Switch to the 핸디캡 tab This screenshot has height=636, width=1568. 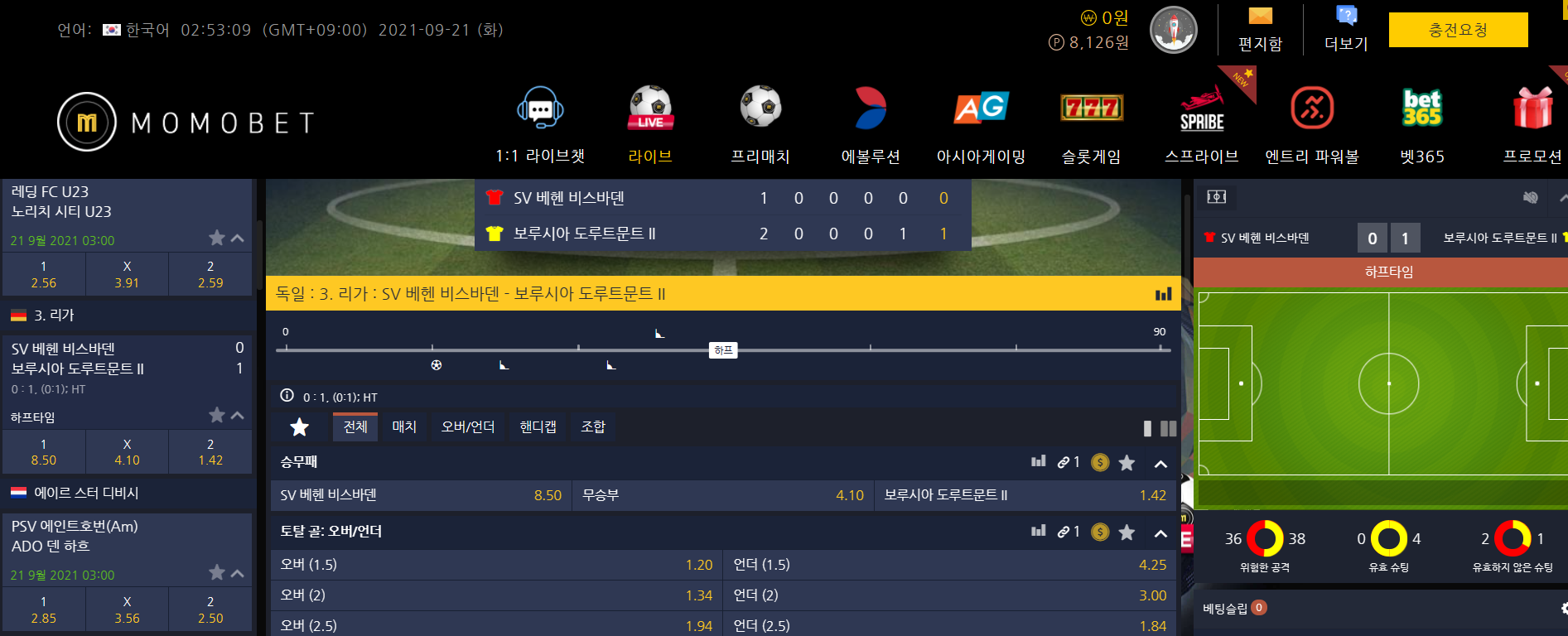pos(538,426)
